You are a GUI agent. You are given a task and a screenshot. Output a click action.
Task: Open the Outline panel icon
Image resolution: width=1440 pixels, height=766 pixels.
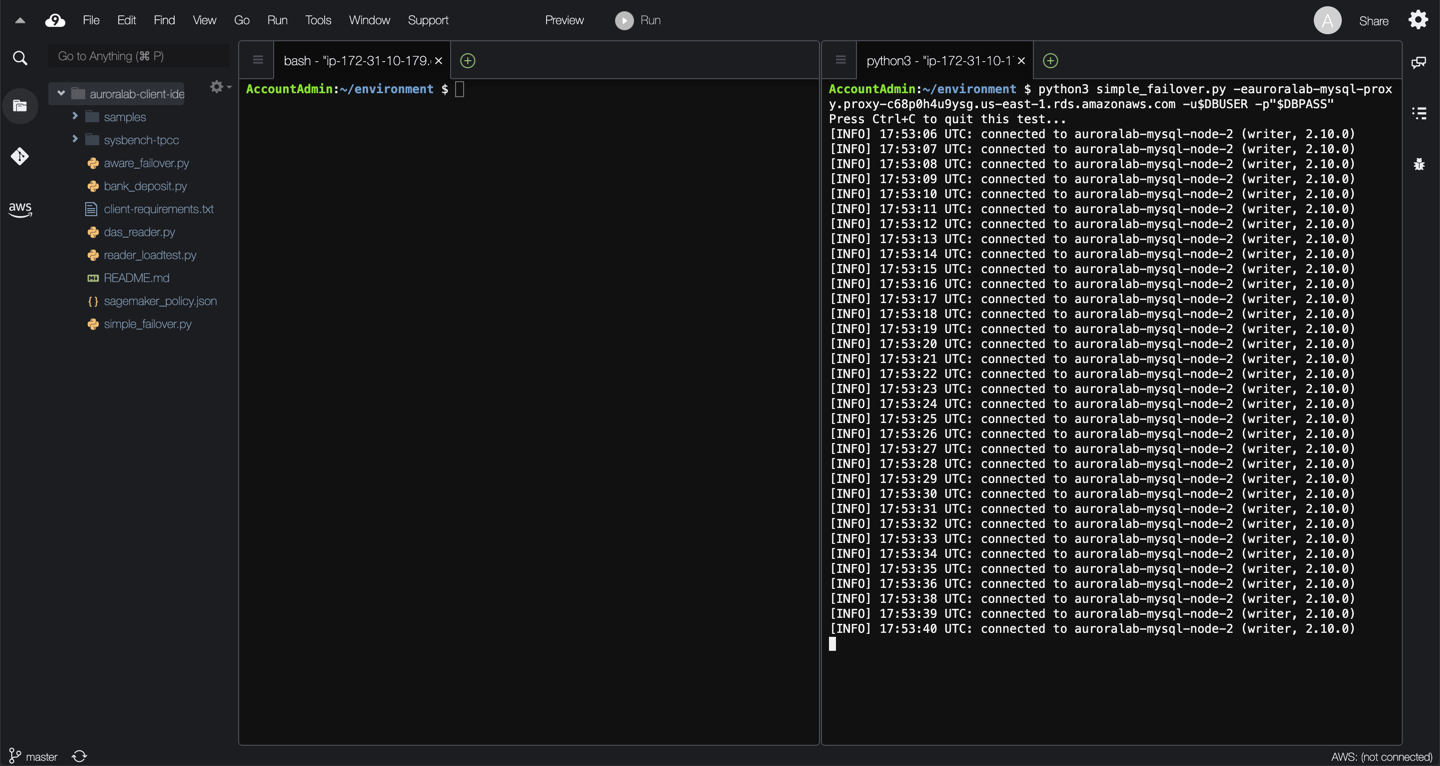pyautogui.click(x=1419, y=113)
